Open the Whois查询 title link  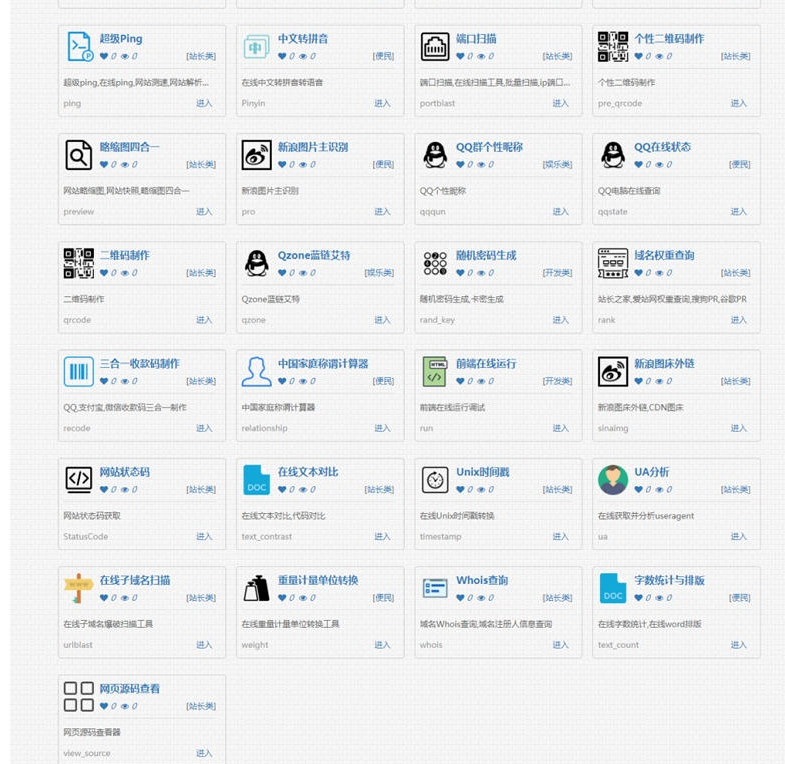point(482,580)
